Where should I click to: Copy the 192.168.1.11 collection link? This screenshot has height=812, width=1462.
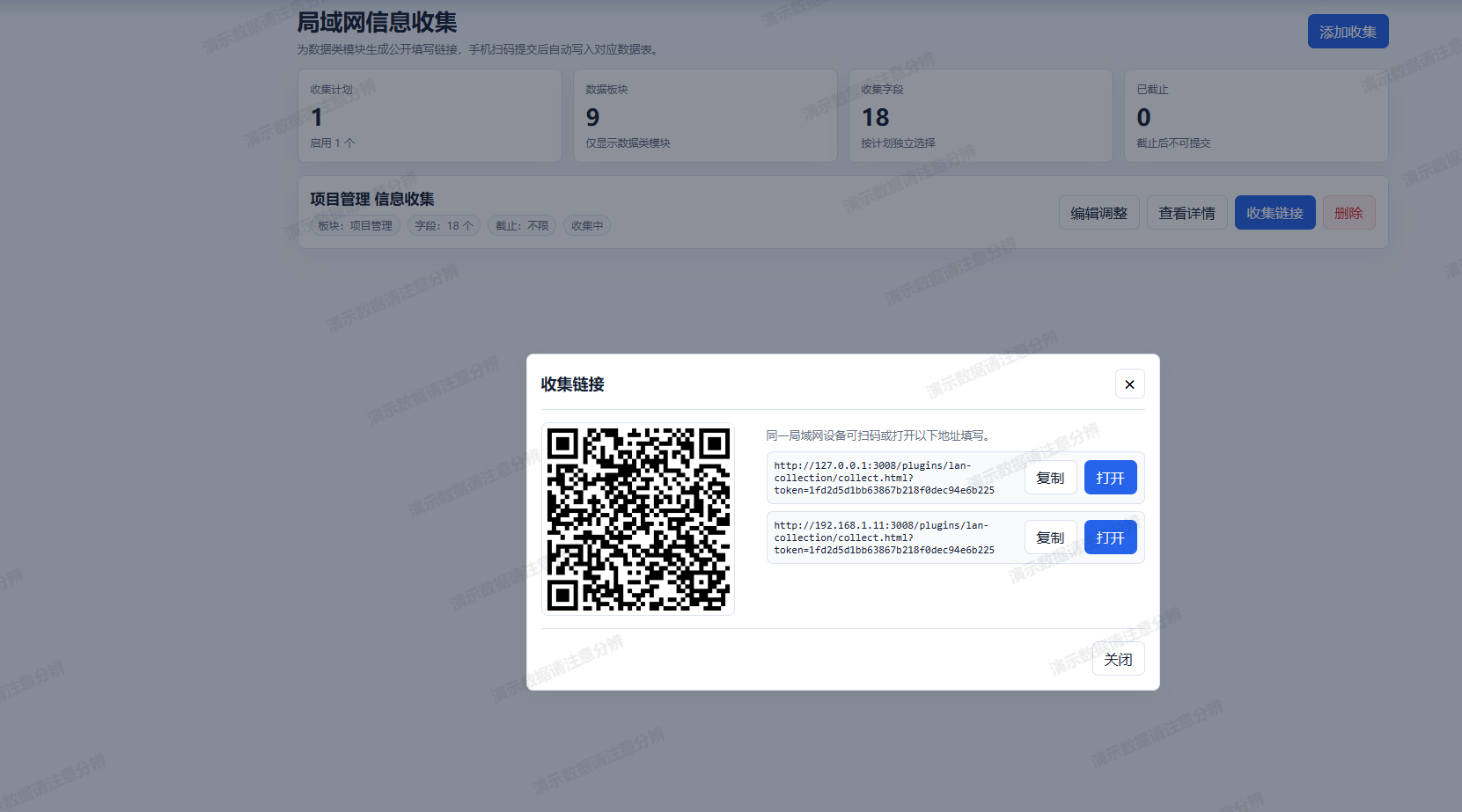click(1050, 538)
